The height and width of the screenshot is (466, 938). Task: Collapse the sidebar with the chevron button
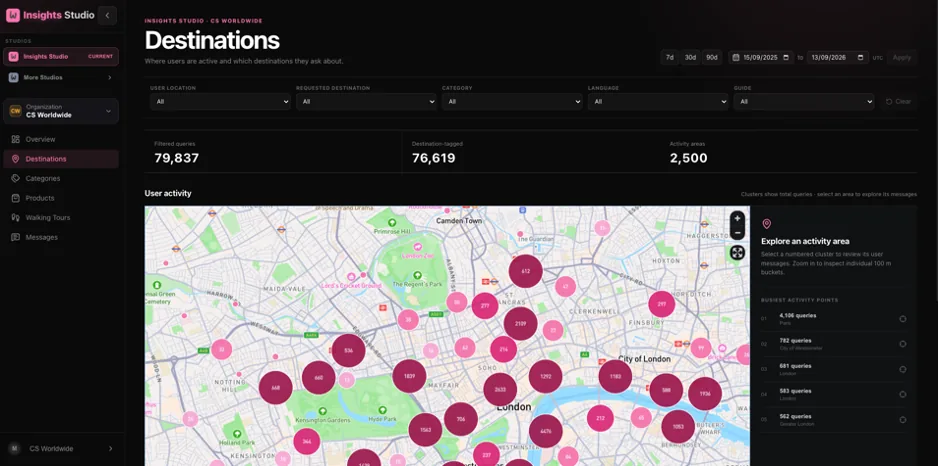click(x=107, y=16)
